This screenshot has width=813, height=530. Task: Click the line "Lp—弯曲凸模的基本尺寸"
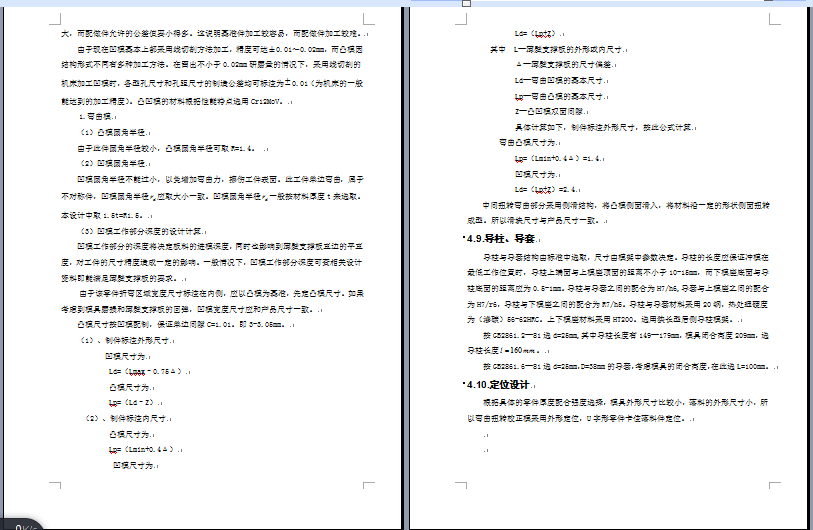[559, 96]
